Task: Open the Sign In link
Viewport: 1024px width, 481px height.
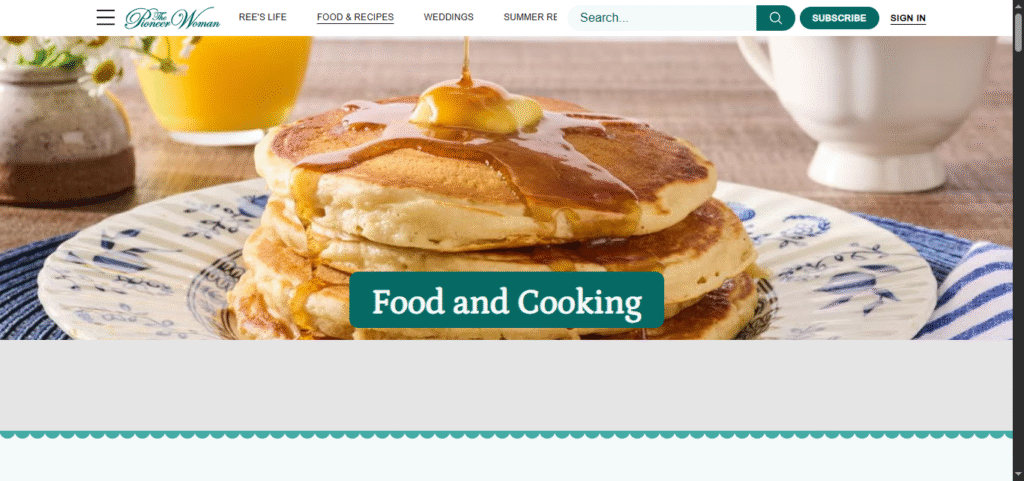Action: 908,18
